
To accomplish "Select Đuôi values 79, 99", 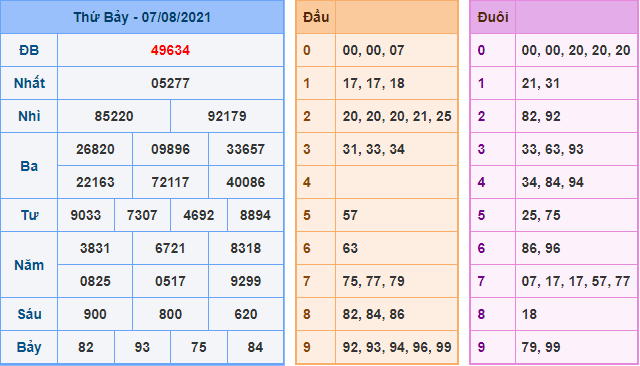I will [x=540, y=348].
